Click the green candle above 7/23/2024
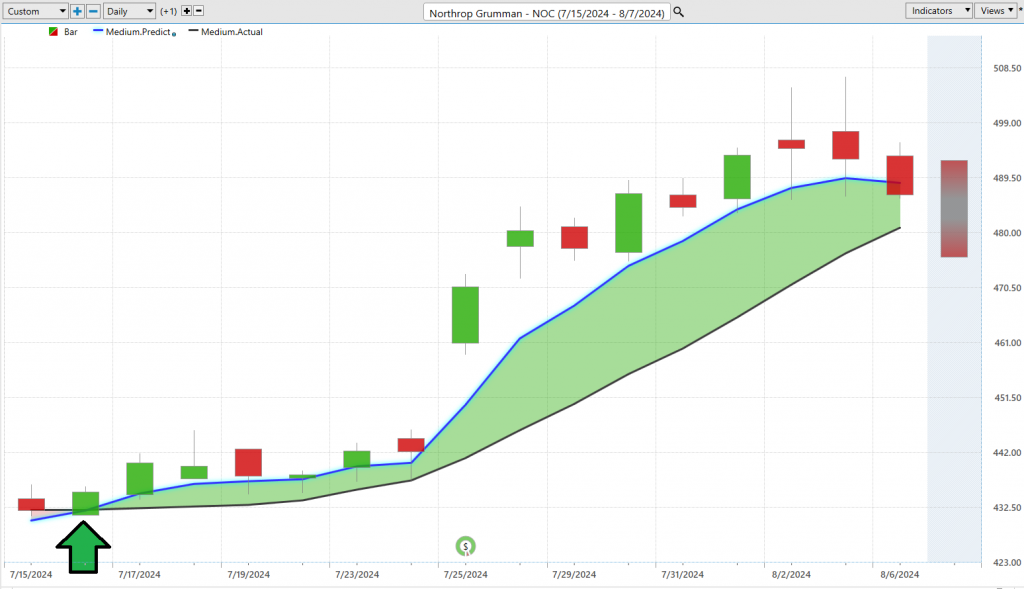The image size is (1024, 589). tap(357, 459)
